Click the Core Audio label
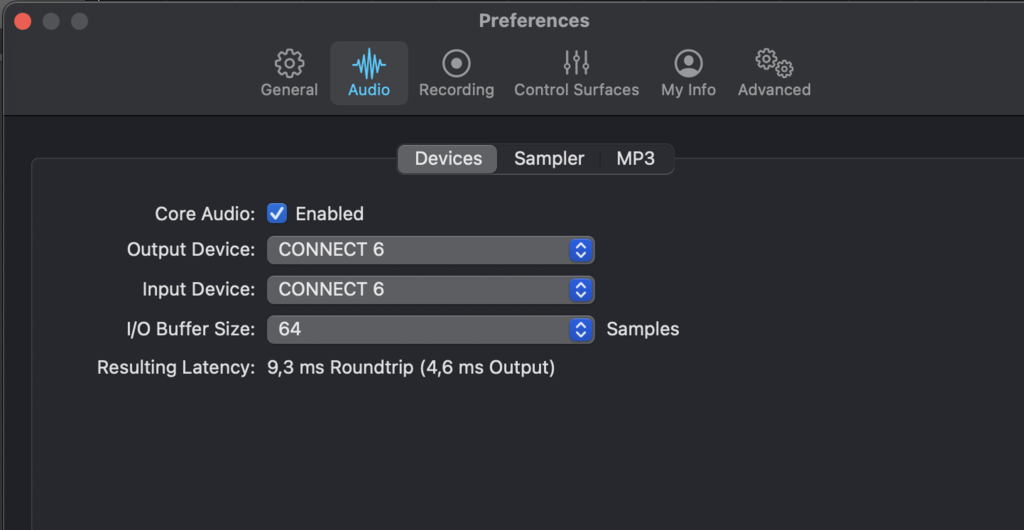Screen dimensions: 1024x530 click(x=205, y=214)
